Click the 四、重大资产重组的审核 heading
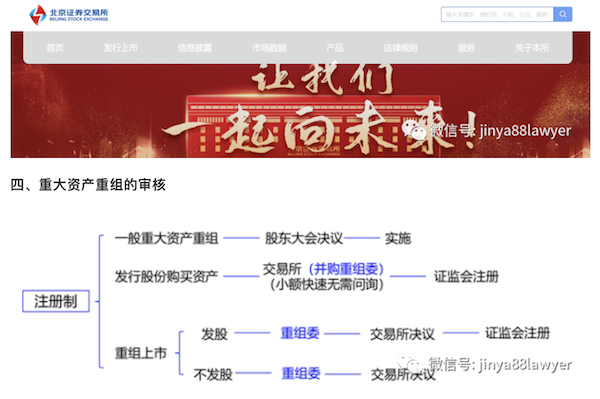This screenshot has height=399, width=600. coord(88,185)
